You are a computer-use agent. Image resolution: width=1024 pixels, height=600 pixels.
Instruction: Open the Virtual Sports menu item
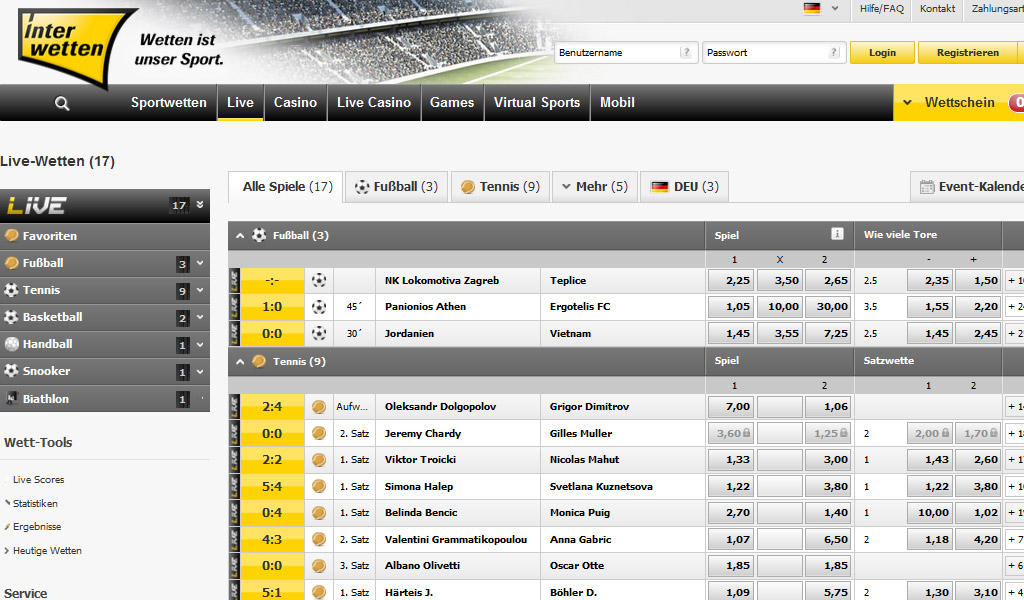click(x=537, y=103)
